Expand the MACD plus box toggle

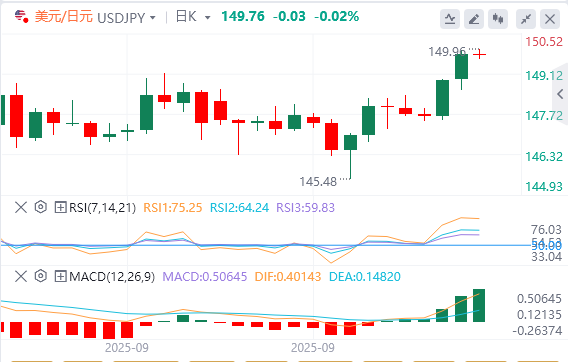click(x=60, y=276)
